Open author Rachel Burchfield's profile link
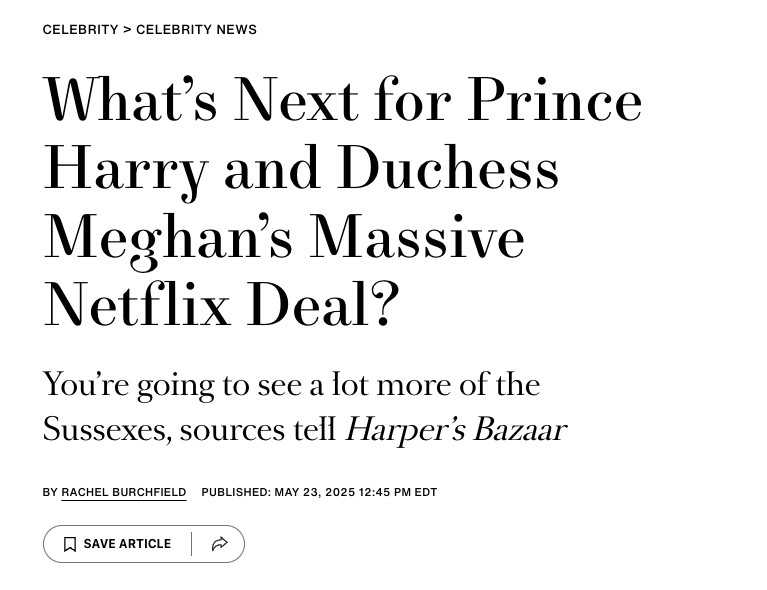767x590 pixels. pos(123,492)
